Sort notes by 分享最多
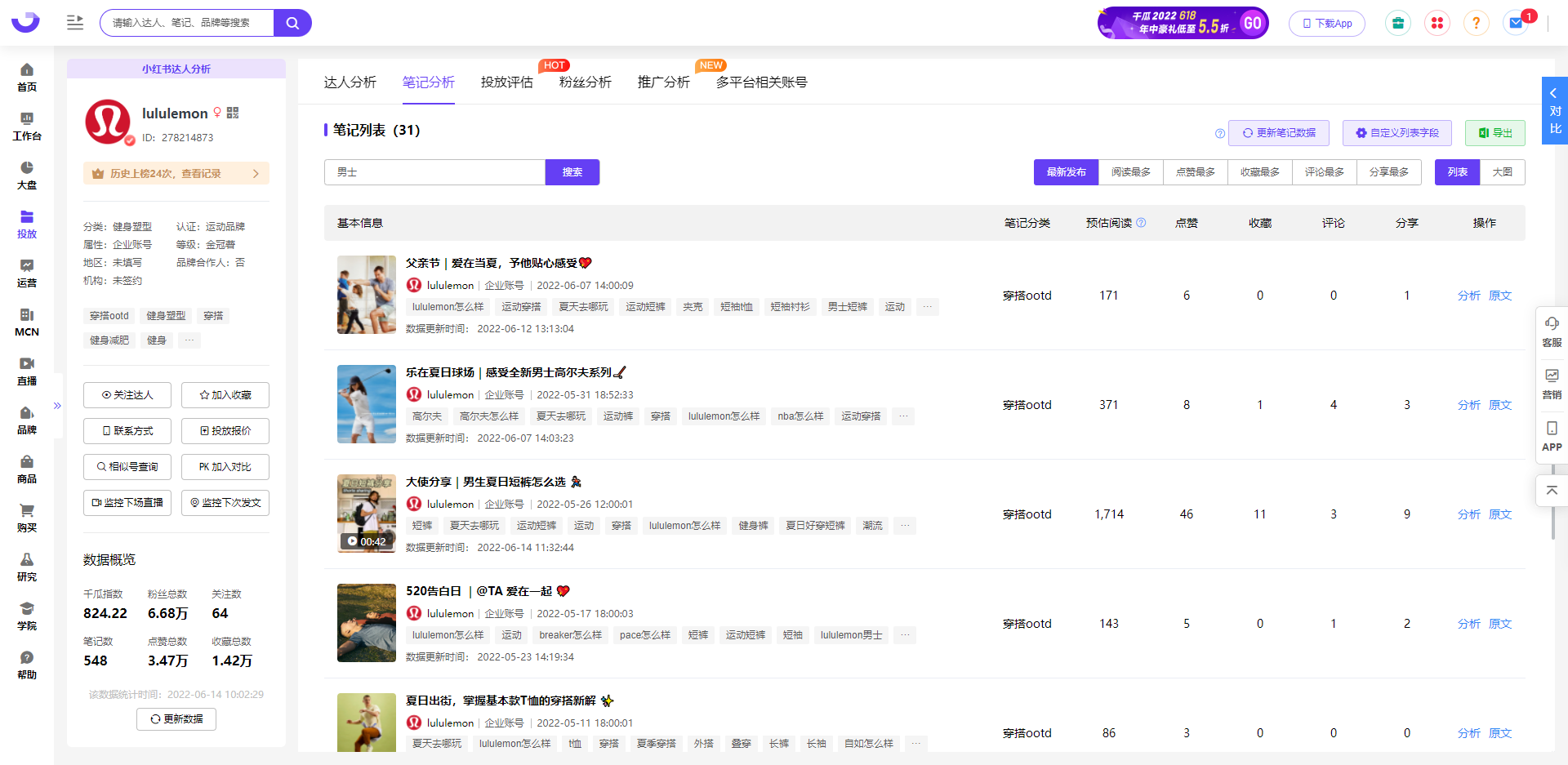The image size is (1568, 765). tap(1388, 172)
